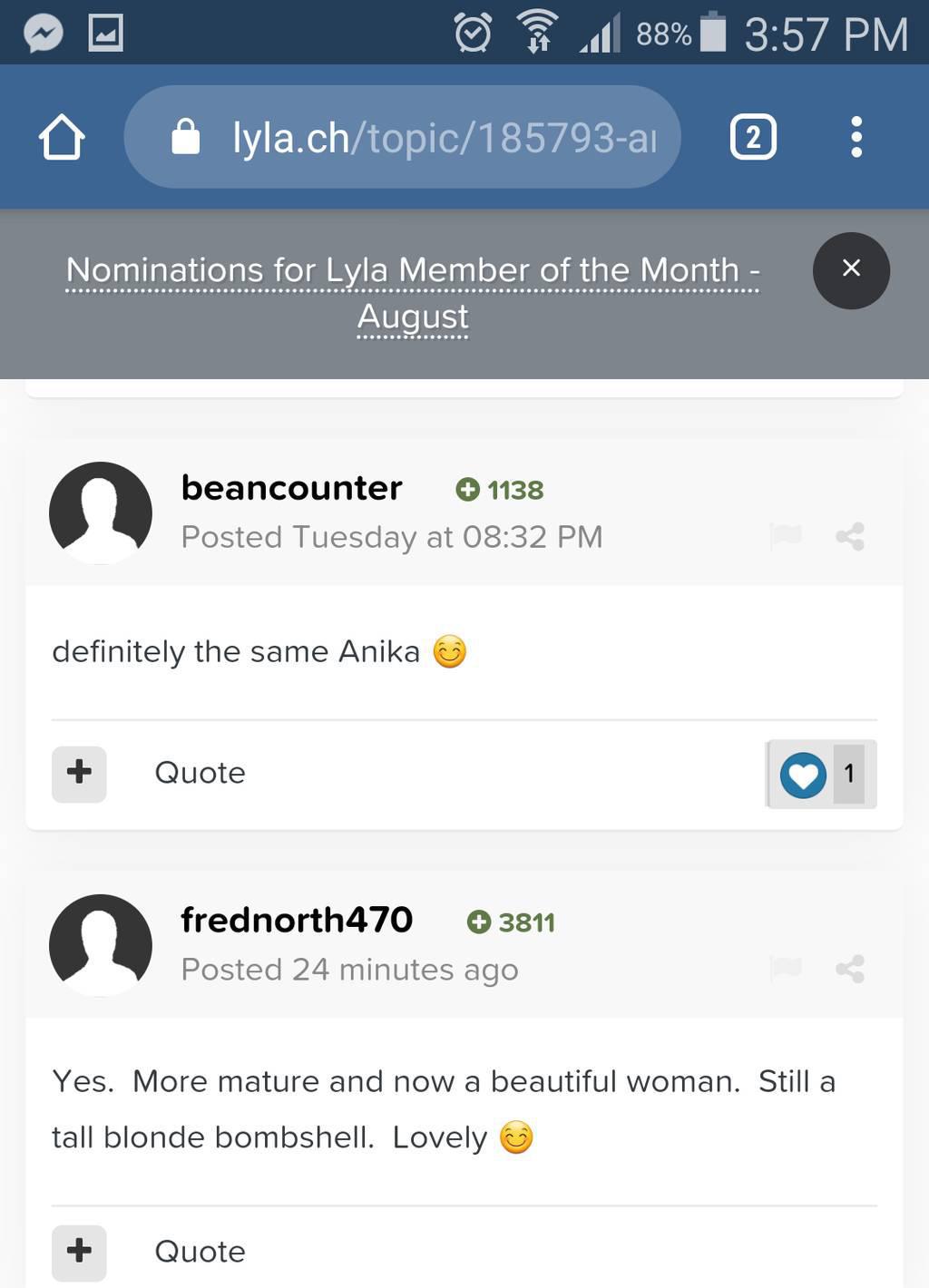929x1288 pixels.
Task: Toggle multi-quote plus on beancounter's post
Action: coord(79,774)
